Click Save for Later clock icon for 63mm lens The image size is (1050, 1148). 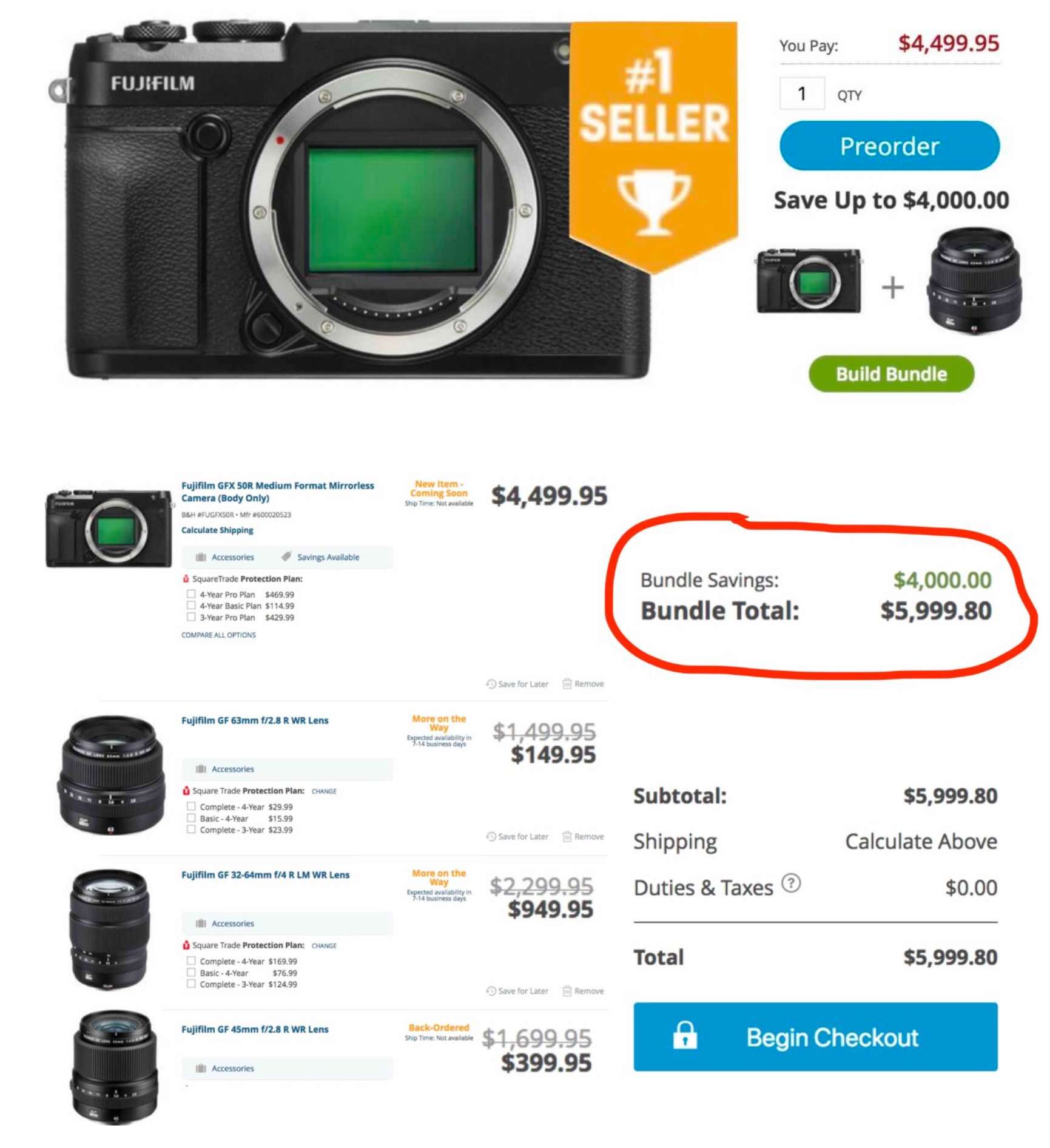tap(491, 836)
